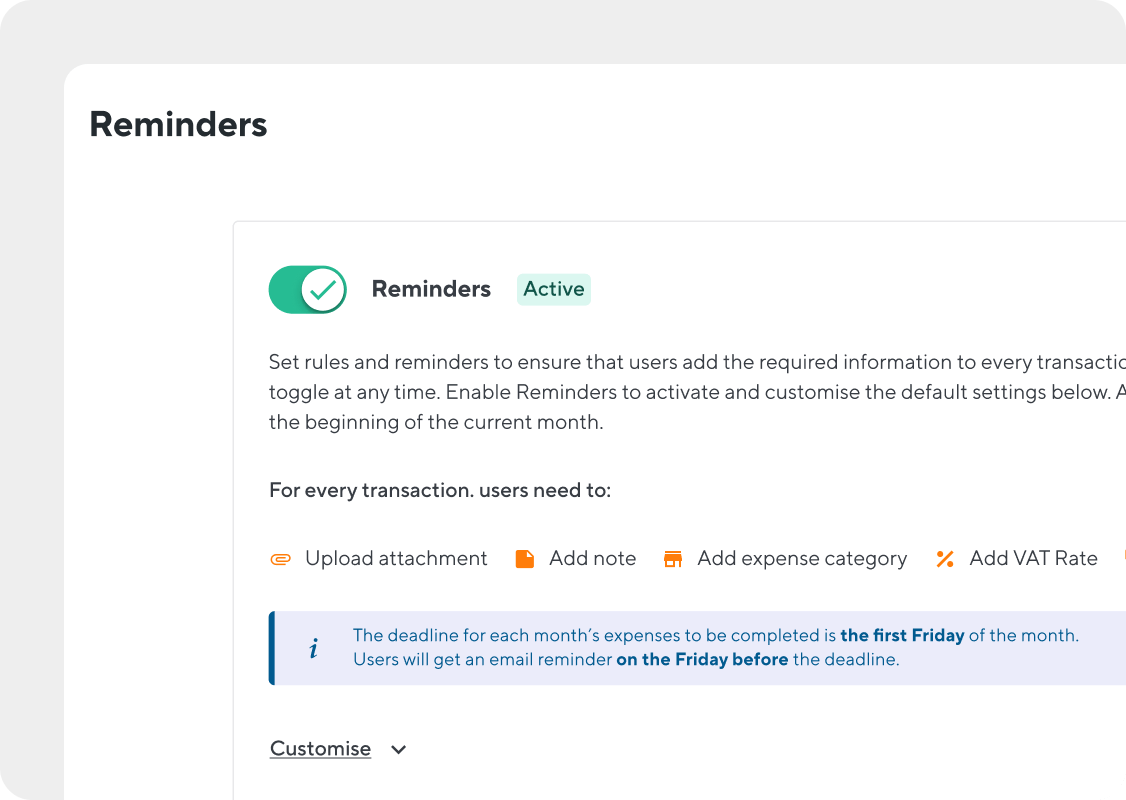1126x800 pixels.
Task: Click the Active status badge
Action: pyautogui.click(x=553, y=289)
